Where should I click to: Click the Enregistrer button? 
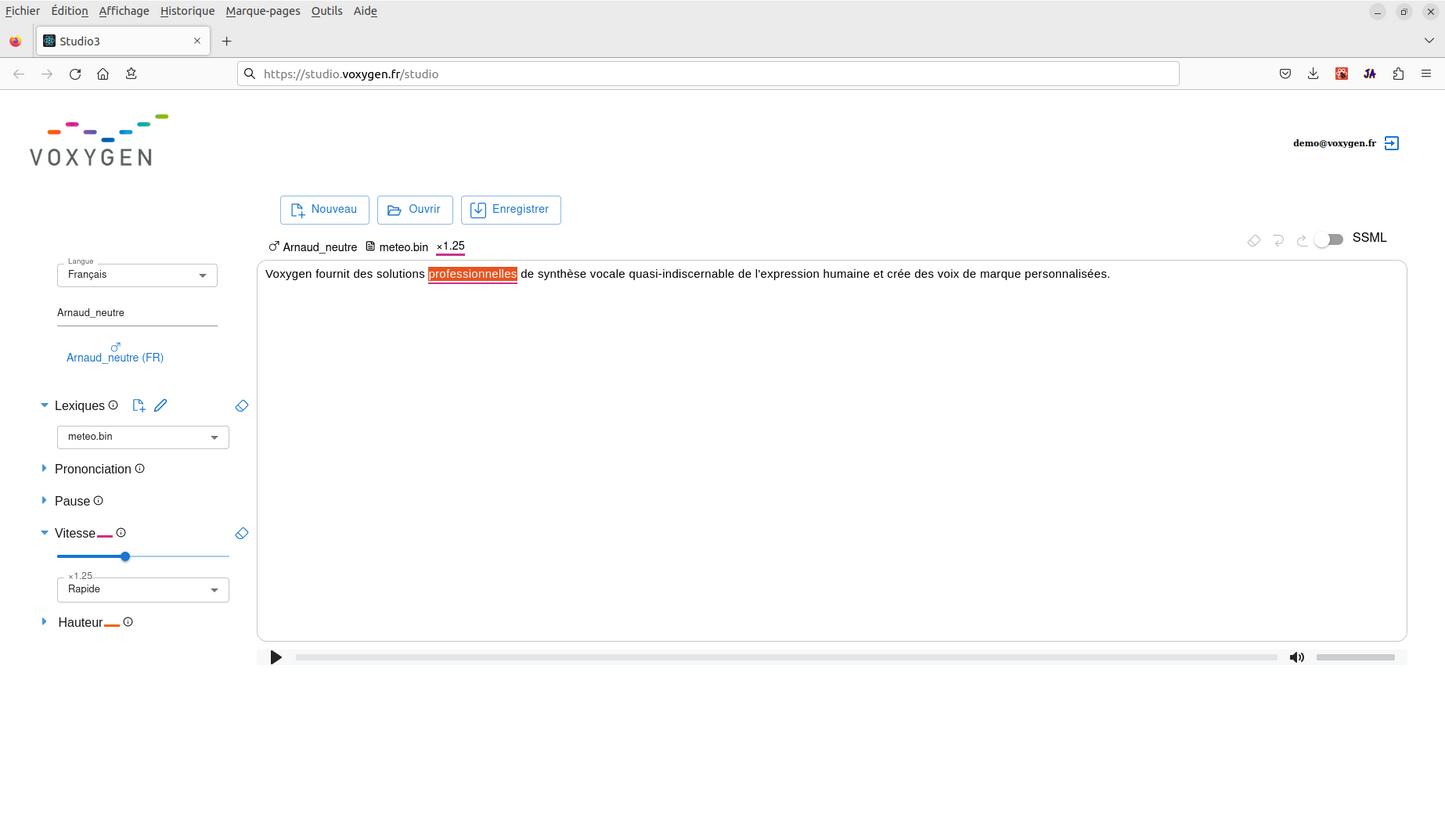tap(511, 210)
